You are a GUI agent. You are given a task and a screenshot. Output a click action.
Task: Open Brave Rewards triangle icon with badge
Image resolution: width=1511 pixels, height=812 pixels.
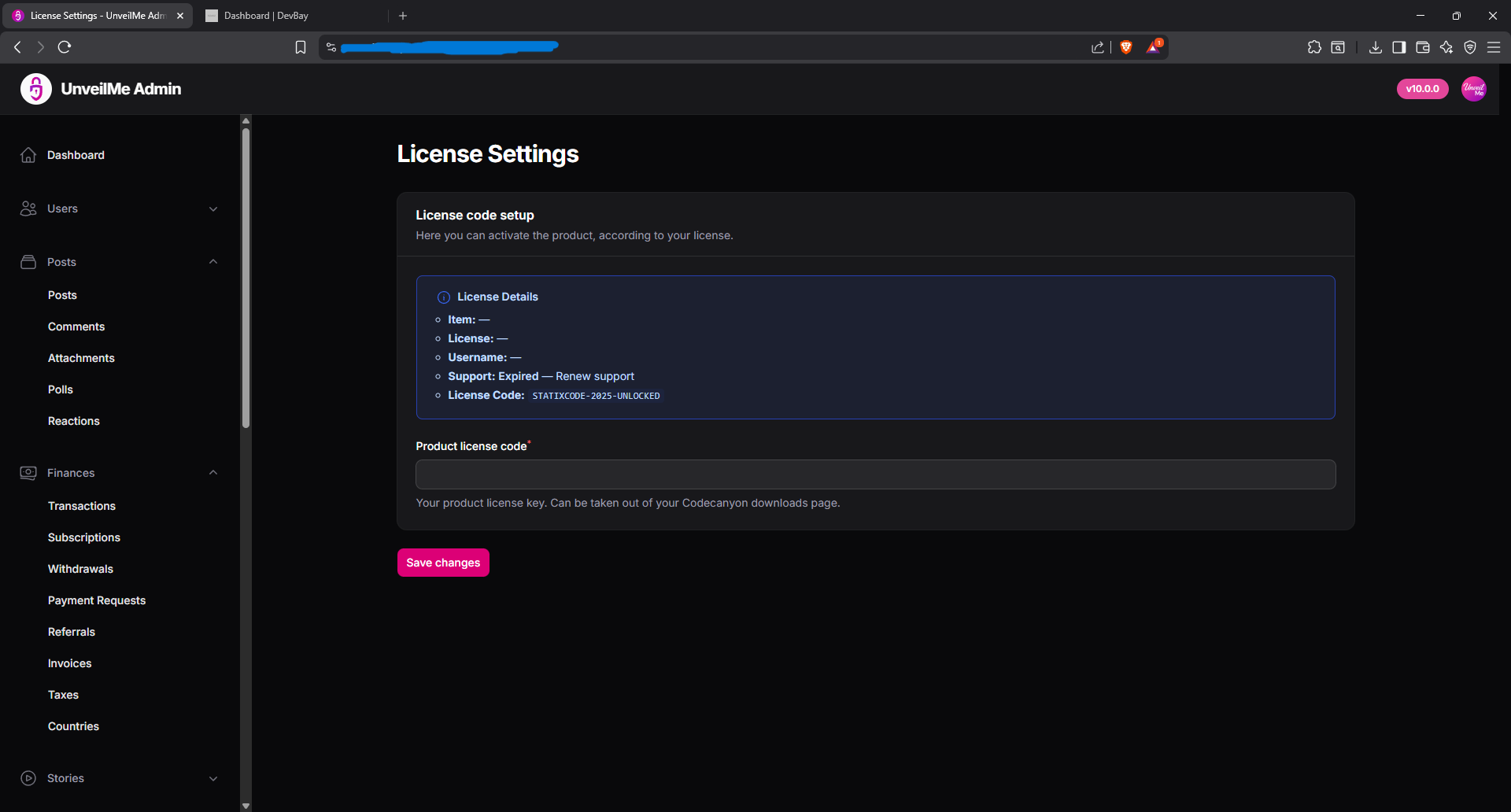[1153, 47]
